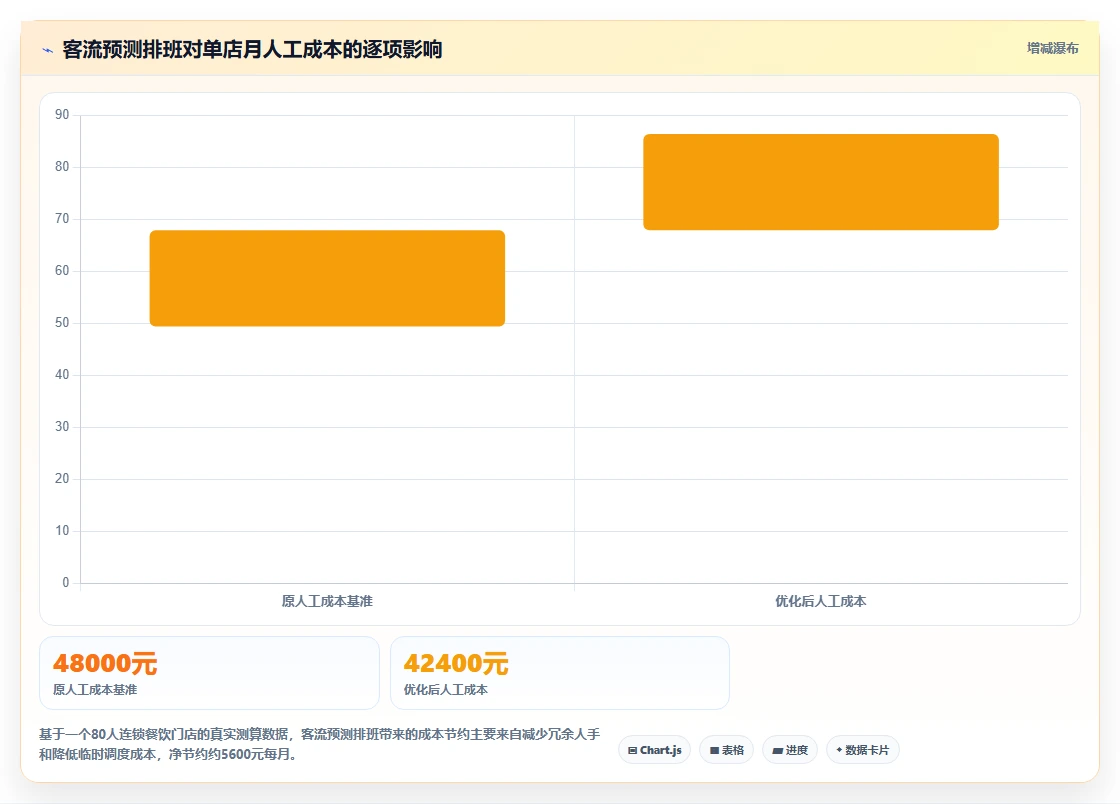Click the 0 y-axis tick label
The height and width of the screenshot is (804, 1120).
click(66, 583)
